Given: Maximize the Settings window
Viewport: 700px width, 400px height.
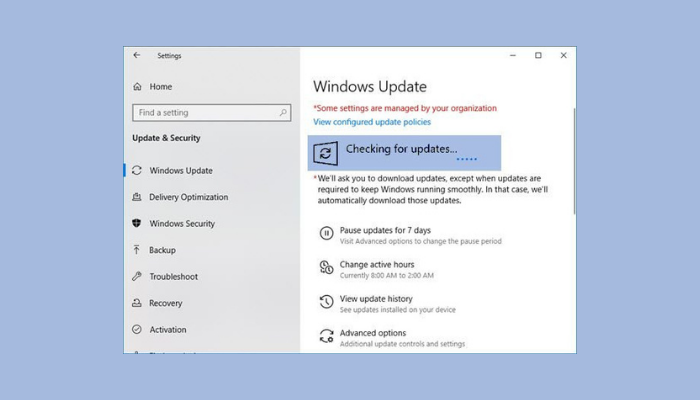Looking at the screenshot, I should coord(538,55).
